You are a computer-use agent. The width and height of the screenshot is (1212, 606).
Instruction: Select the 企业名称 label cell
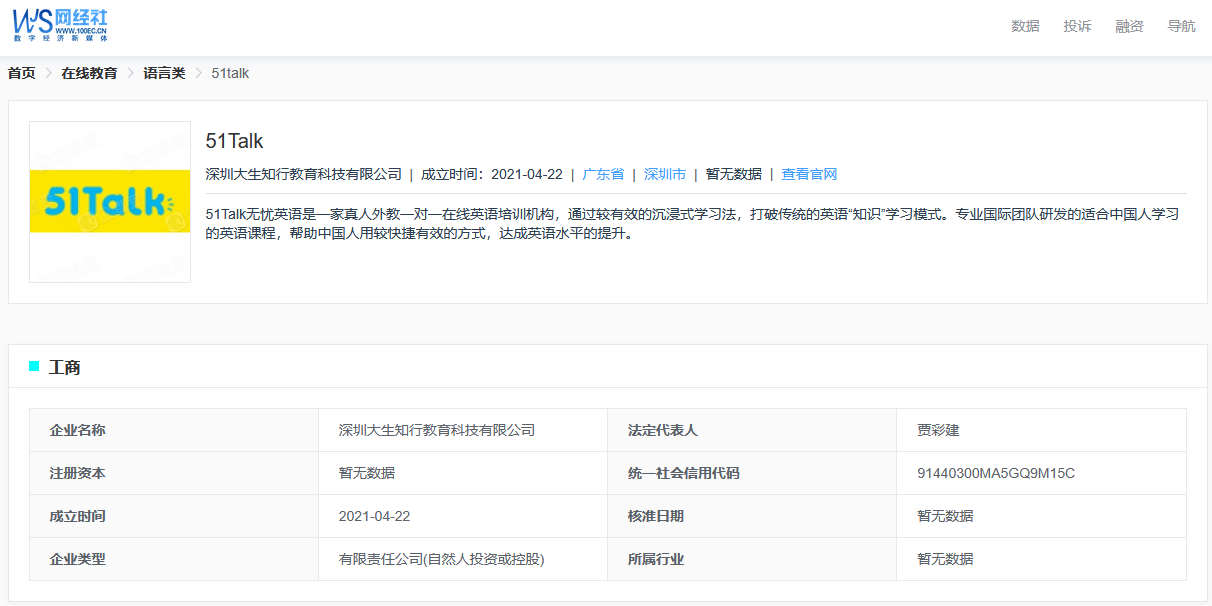174,430
